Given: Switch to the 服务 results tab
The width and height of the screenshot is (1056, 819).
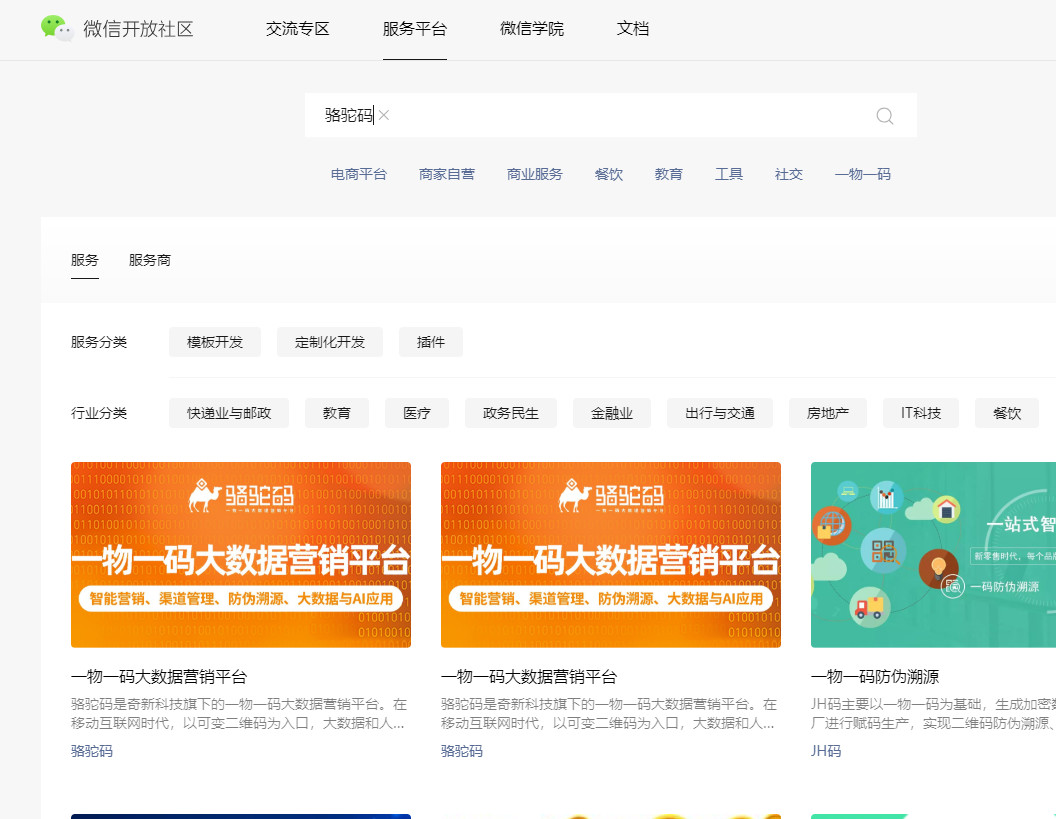Looking at the screenshot, I should click(85, 261).
